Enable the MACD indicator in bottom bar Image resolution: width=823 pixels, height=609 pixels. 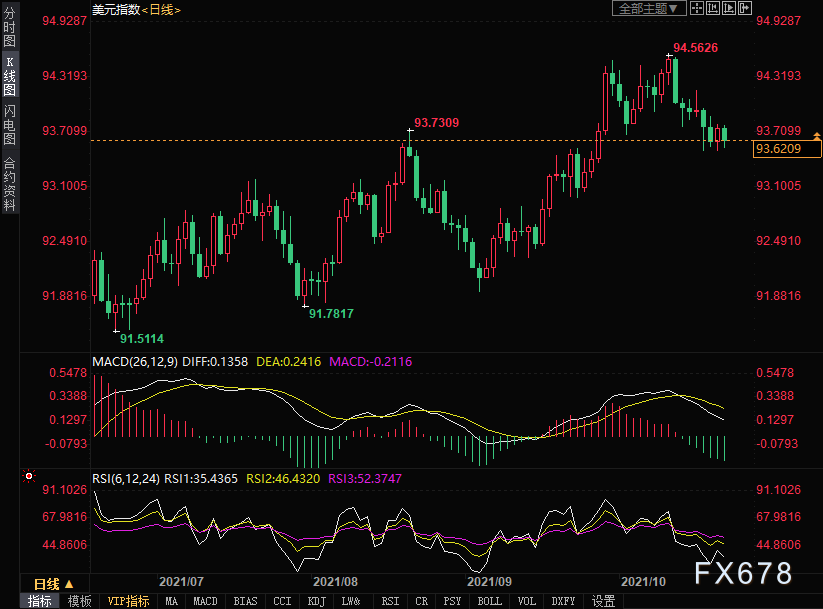pos(205,601)
